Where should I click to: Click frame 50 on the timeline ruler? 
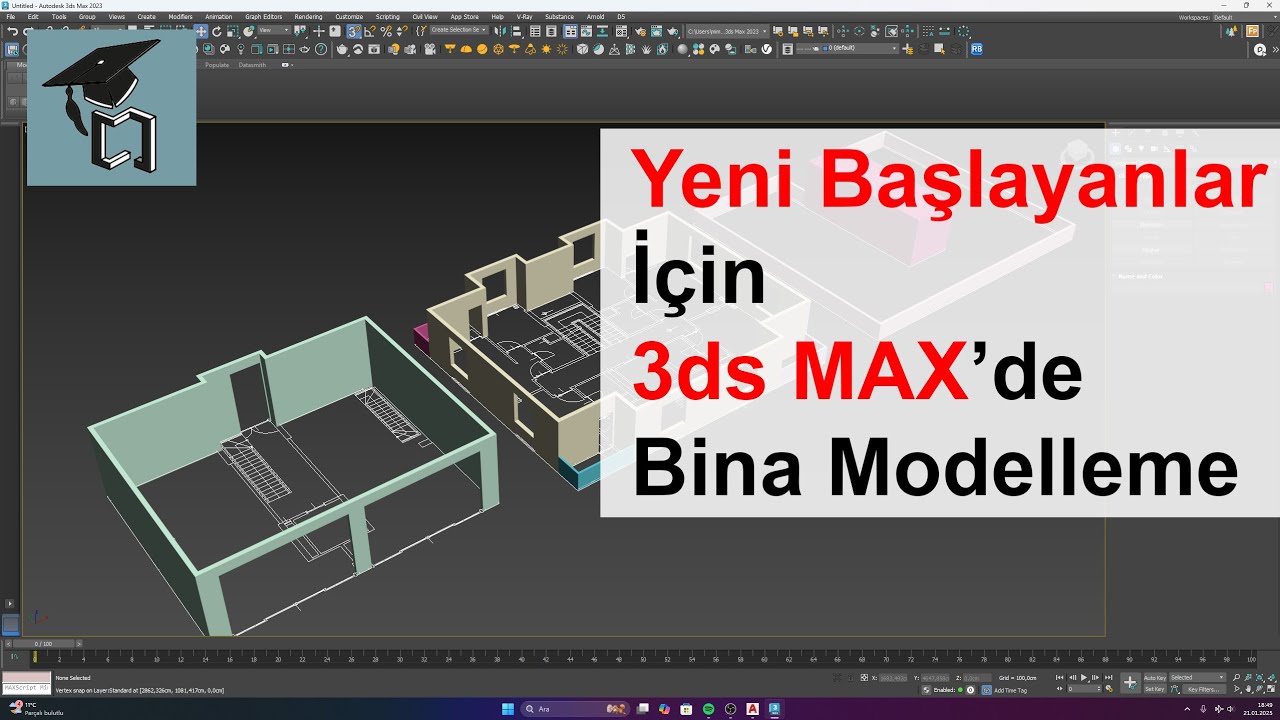pos(644,659)
